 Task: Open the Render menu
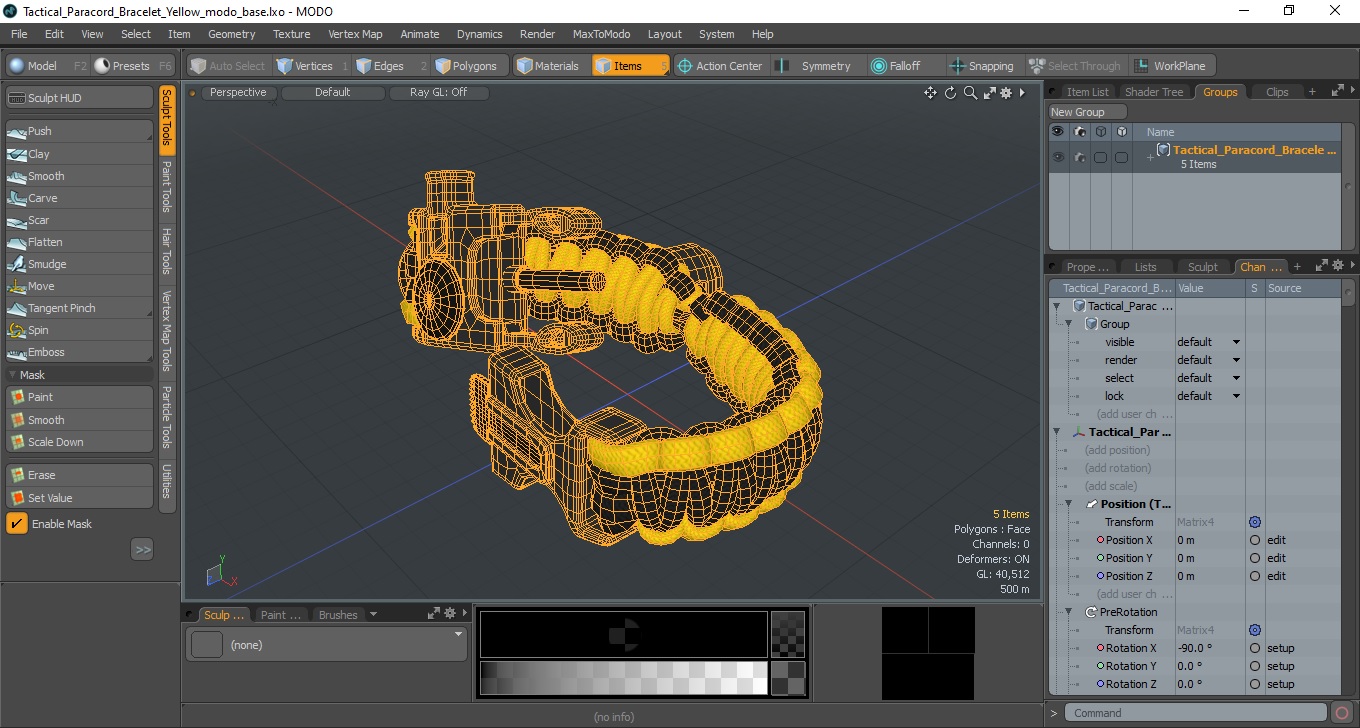[x=537, y=34]
